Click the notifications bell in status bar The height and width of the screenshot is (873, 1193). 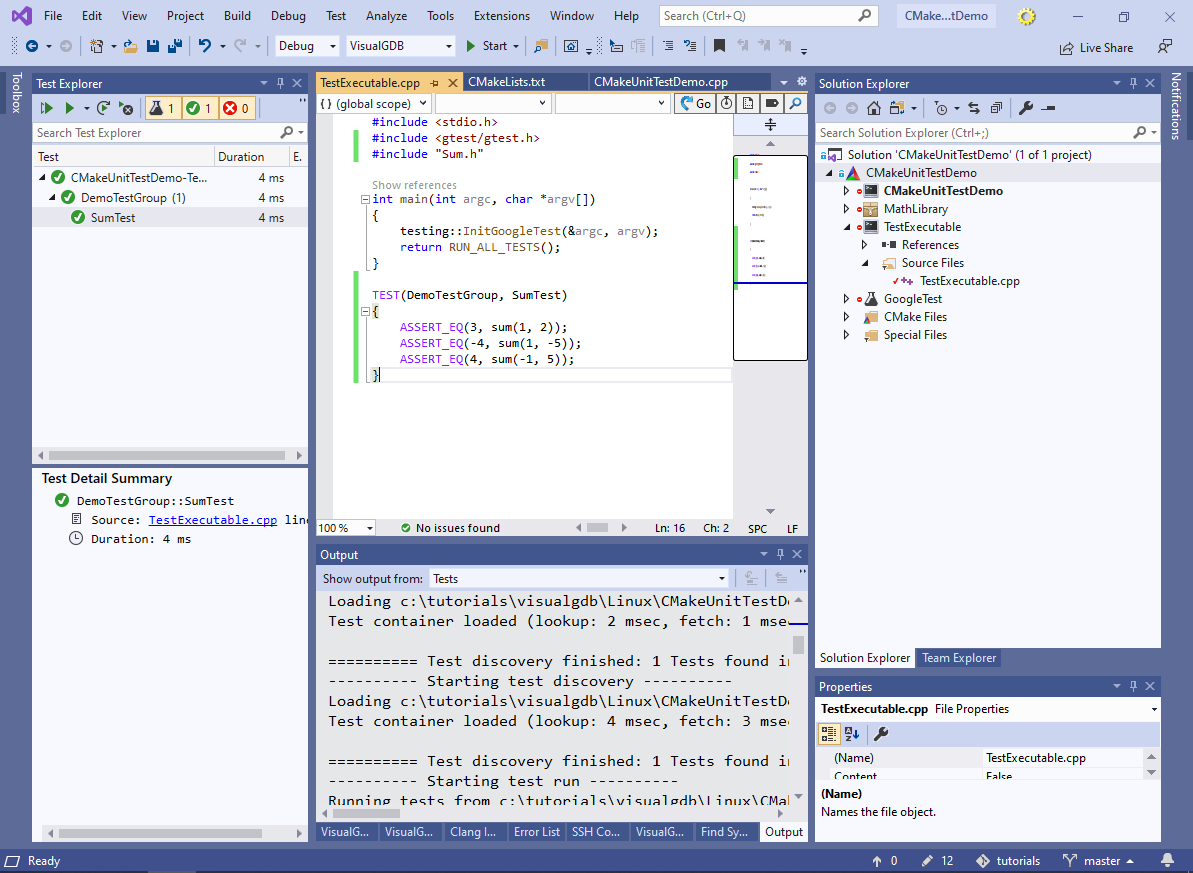pos(1167,861)
